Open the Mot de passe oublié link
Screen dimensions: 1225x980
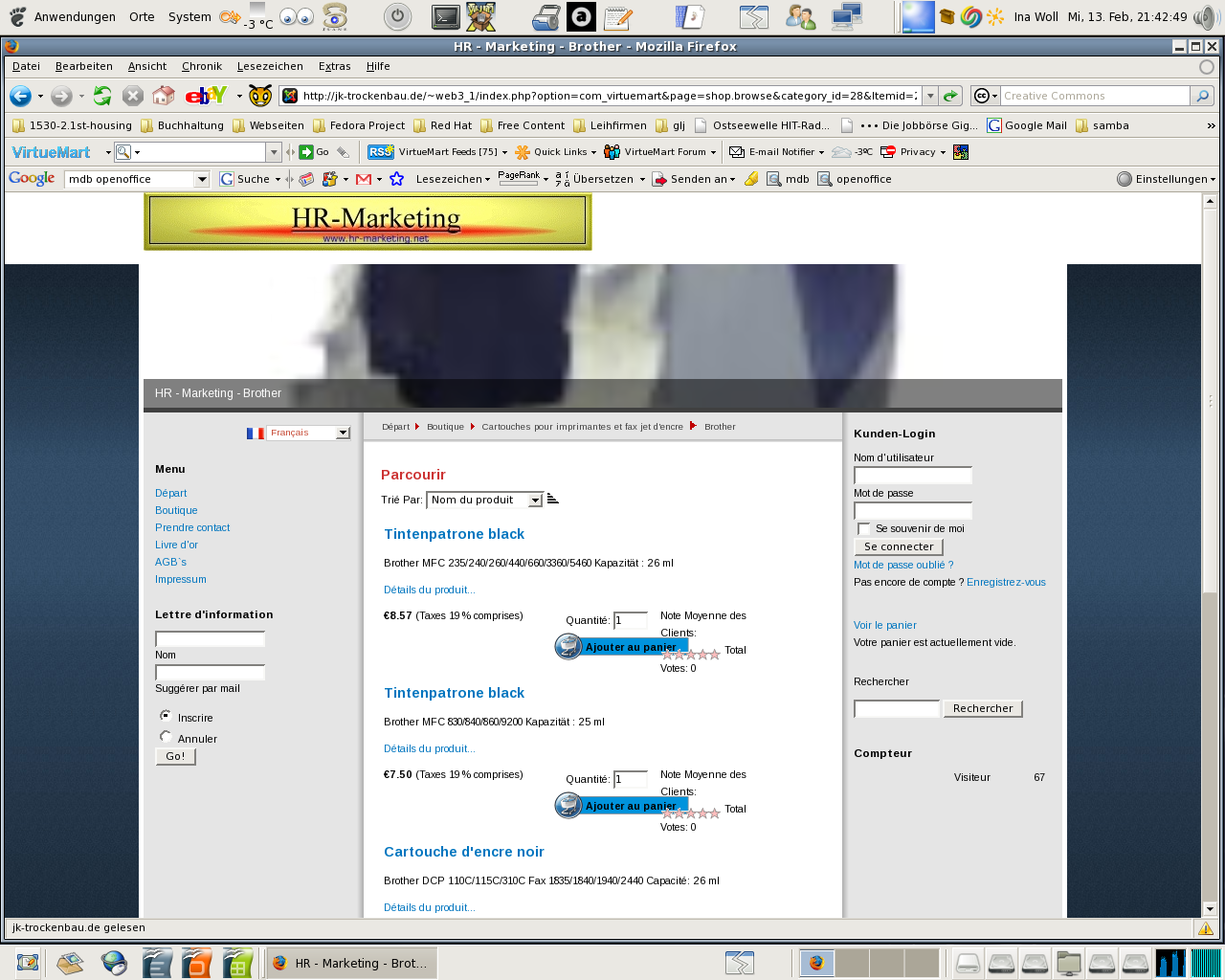tap(903, 565)
